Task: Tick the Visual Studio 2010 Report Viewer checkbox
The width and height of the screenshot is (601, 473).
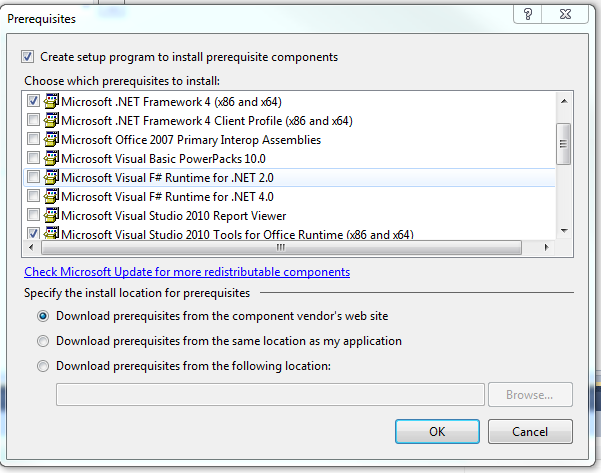Action: click(x=34, y=215)
